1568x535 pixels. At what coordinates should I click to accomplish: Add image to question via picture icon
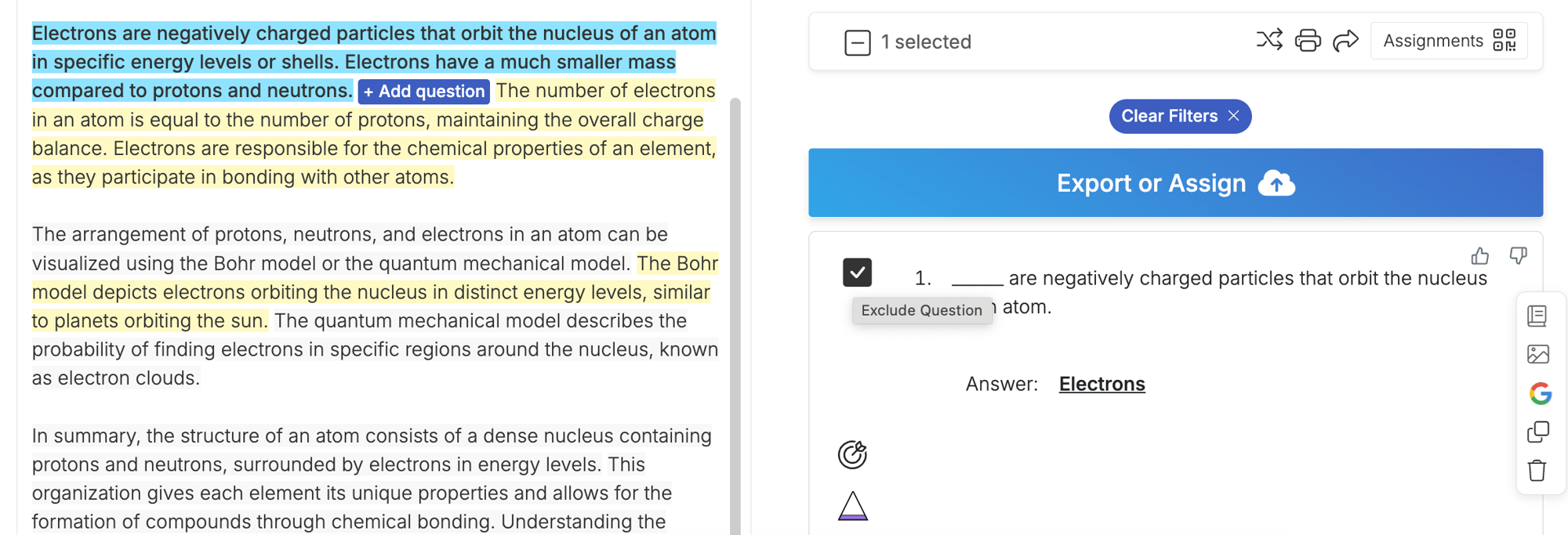(x=1537, y=354)
